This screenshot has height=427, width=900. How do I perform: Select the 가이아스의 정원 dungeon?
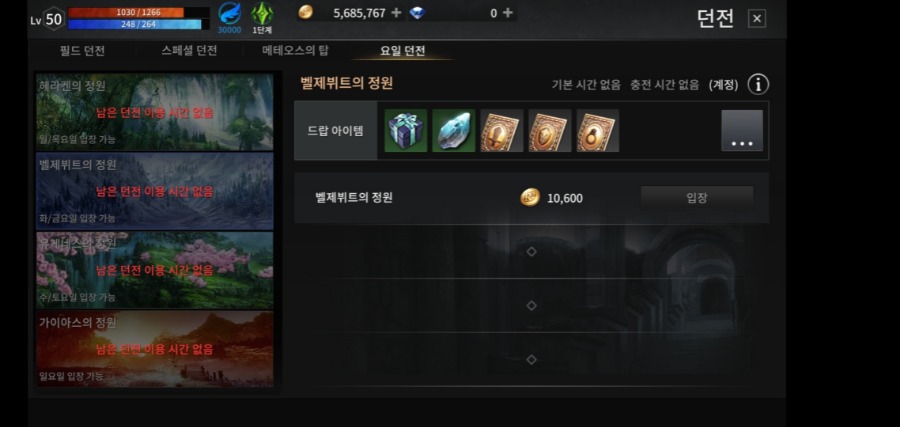[x=155, y=349]
